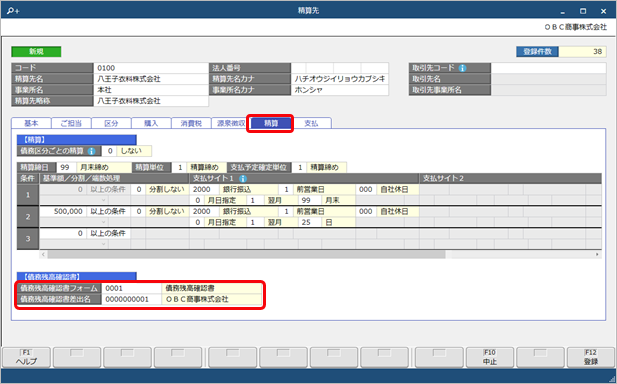Click the empty 取引先コード input field
Screen dimensions: 617x384
tap(549, 68)
